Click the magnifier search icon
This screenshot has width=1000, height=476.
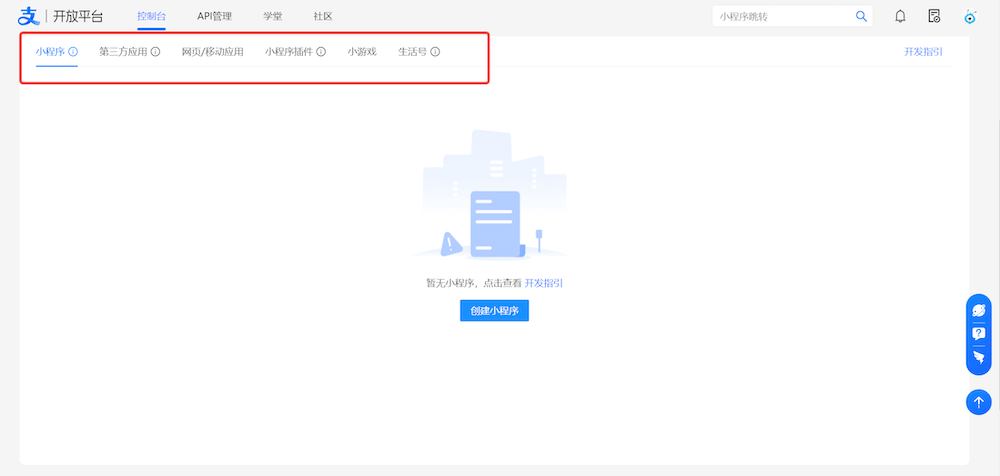[861, 16]
